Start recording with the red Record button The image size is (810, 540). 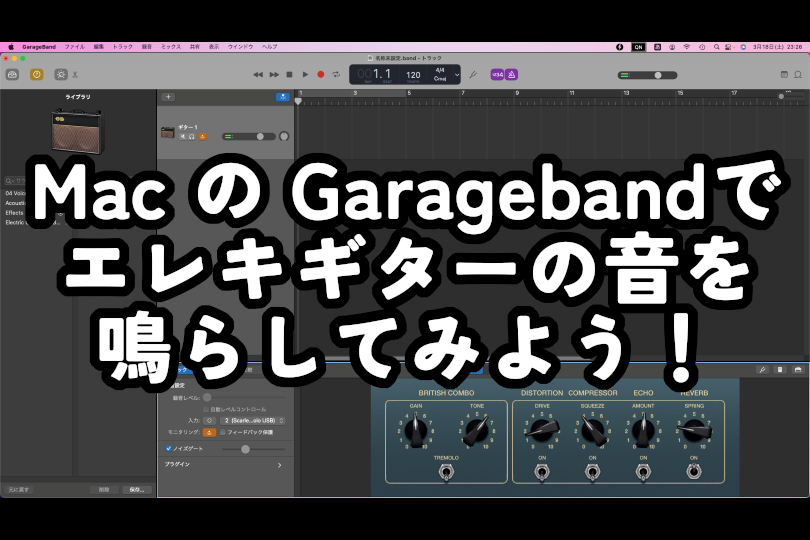pyautogui.click(x=320, y=74)
